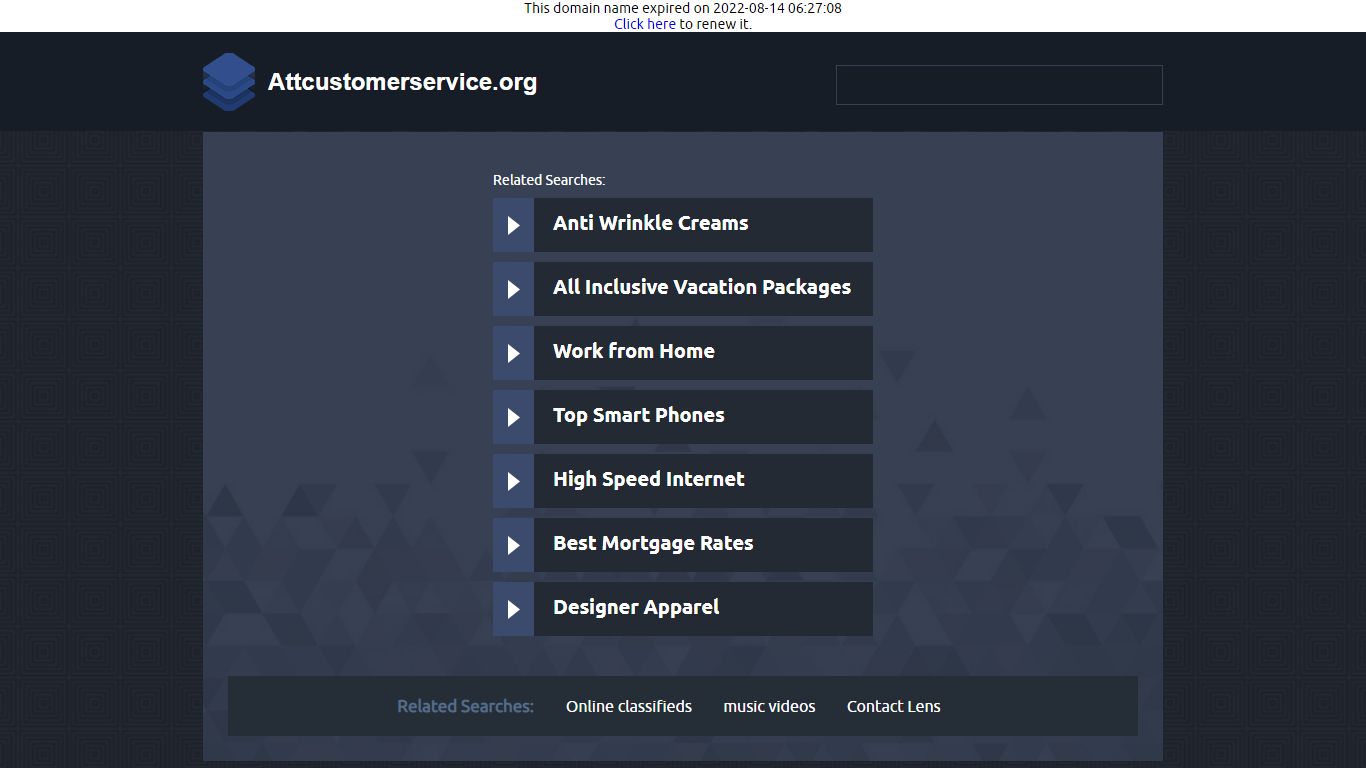This screenshot has width=1366, height=768.
Task: Open the Contact Lens related search
Action: 894,706
